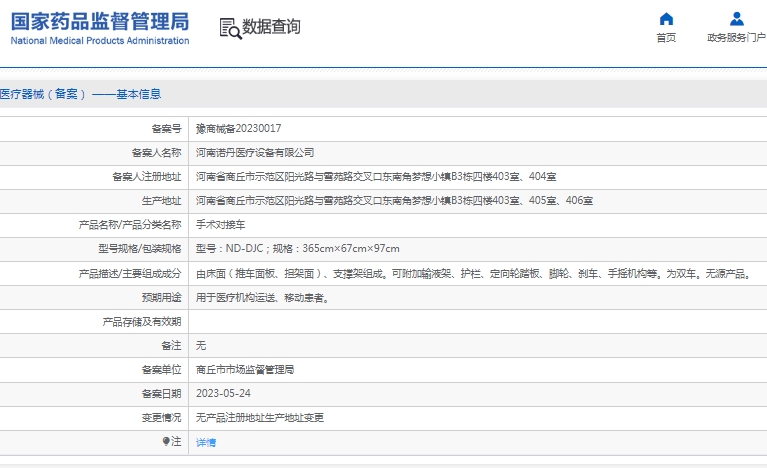Image resolution: width=767 pixels, height=468 pixels.
Task: Click the 备案单位 row label
Action: pyautogui.click(x=161, y=370)
